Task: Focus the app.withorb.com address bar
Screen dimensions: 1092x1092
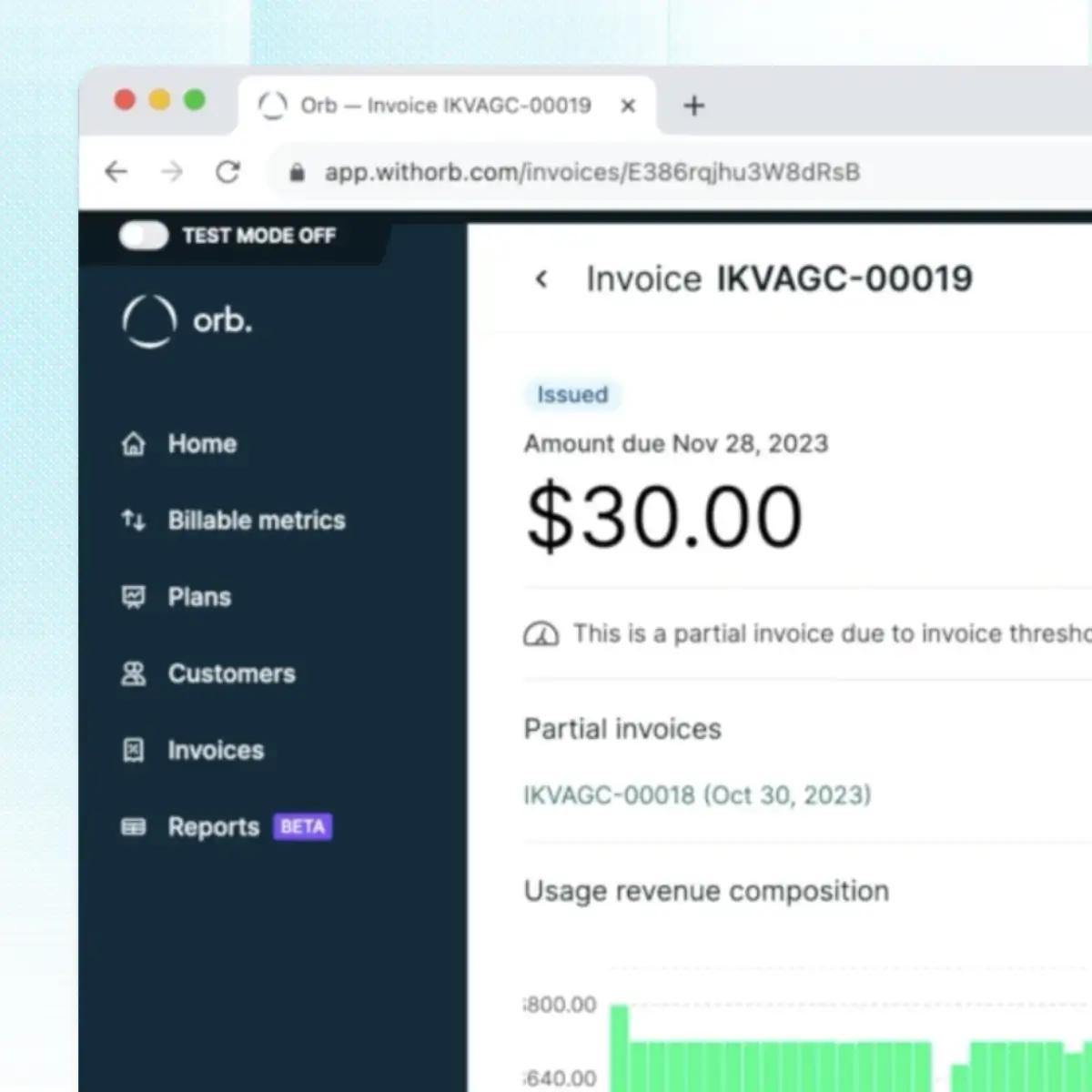Action: pos(591,172)
